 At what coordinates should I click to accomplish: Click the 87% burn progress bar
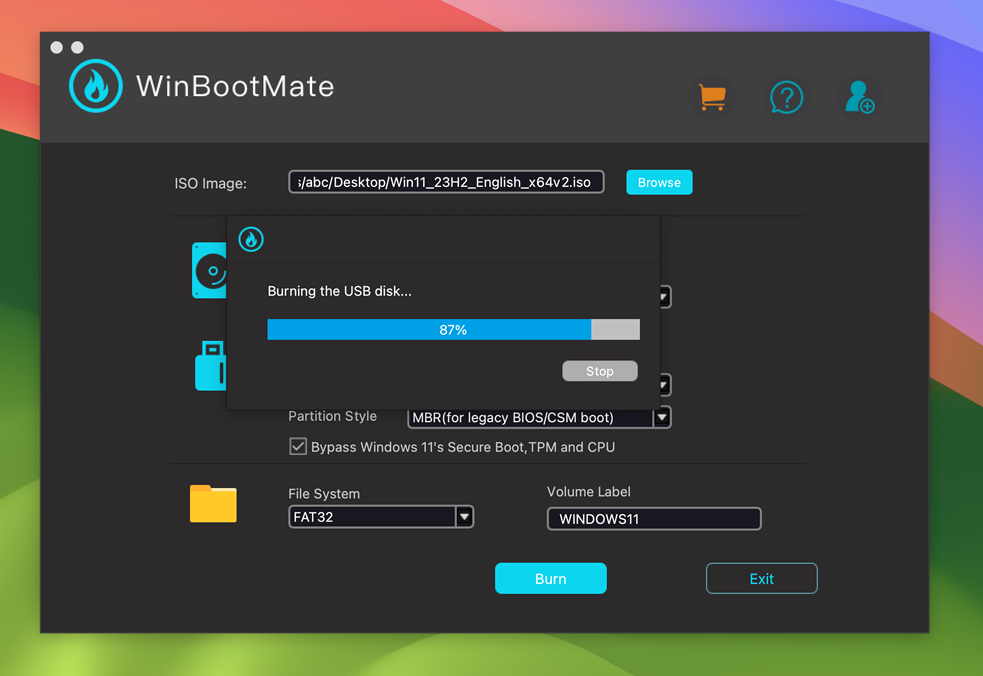[453, 330]
